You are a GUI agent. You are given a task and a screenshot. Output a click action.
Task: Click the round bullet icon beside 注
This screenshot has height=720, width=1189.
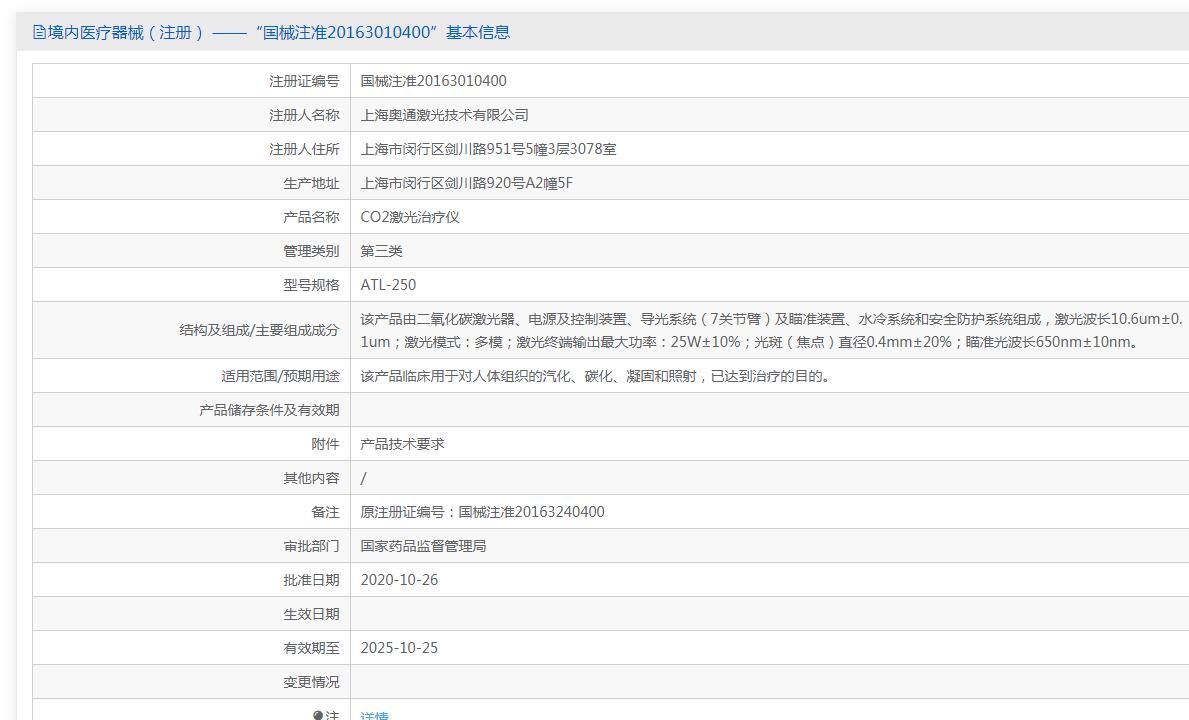(318, 715)
